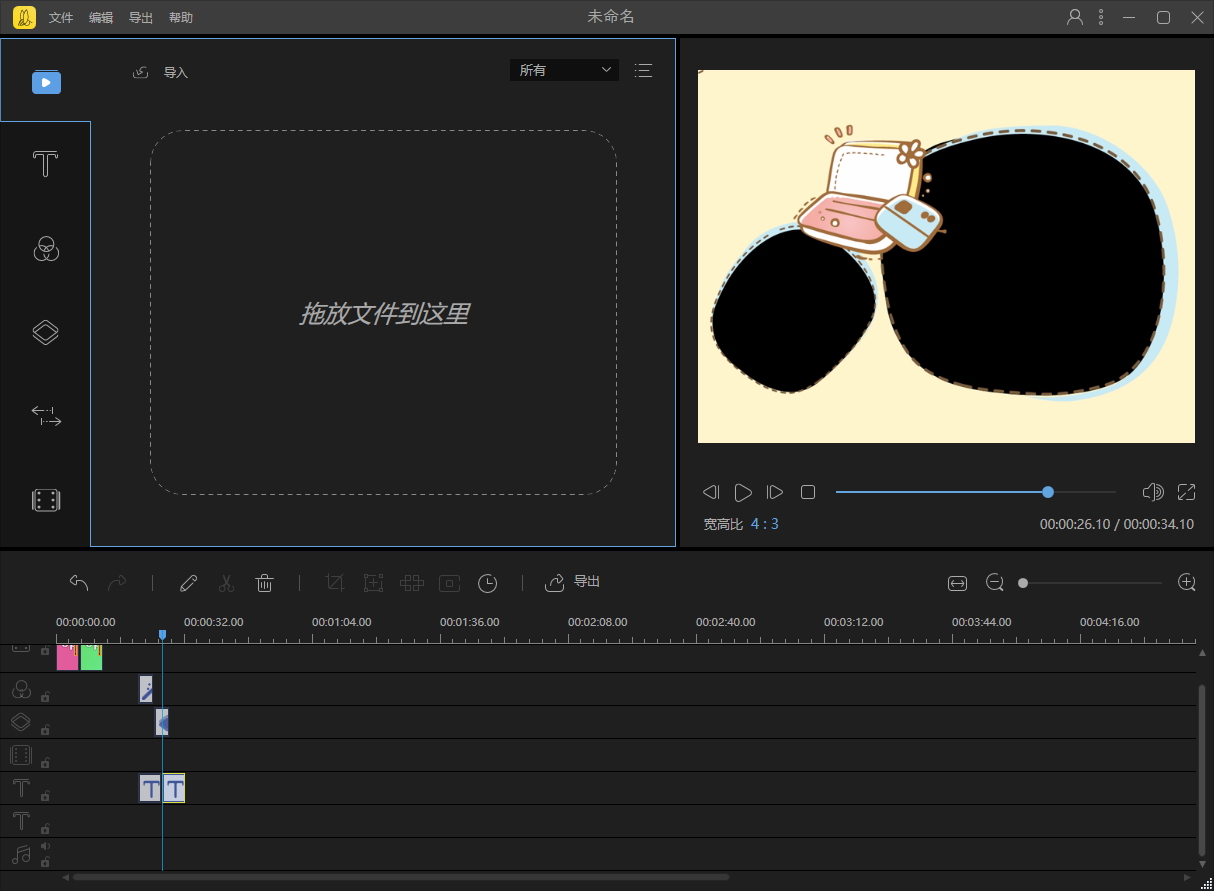Step to previous frame in preview
Viewport: 1214px width, 891px height.
[711, 492]
